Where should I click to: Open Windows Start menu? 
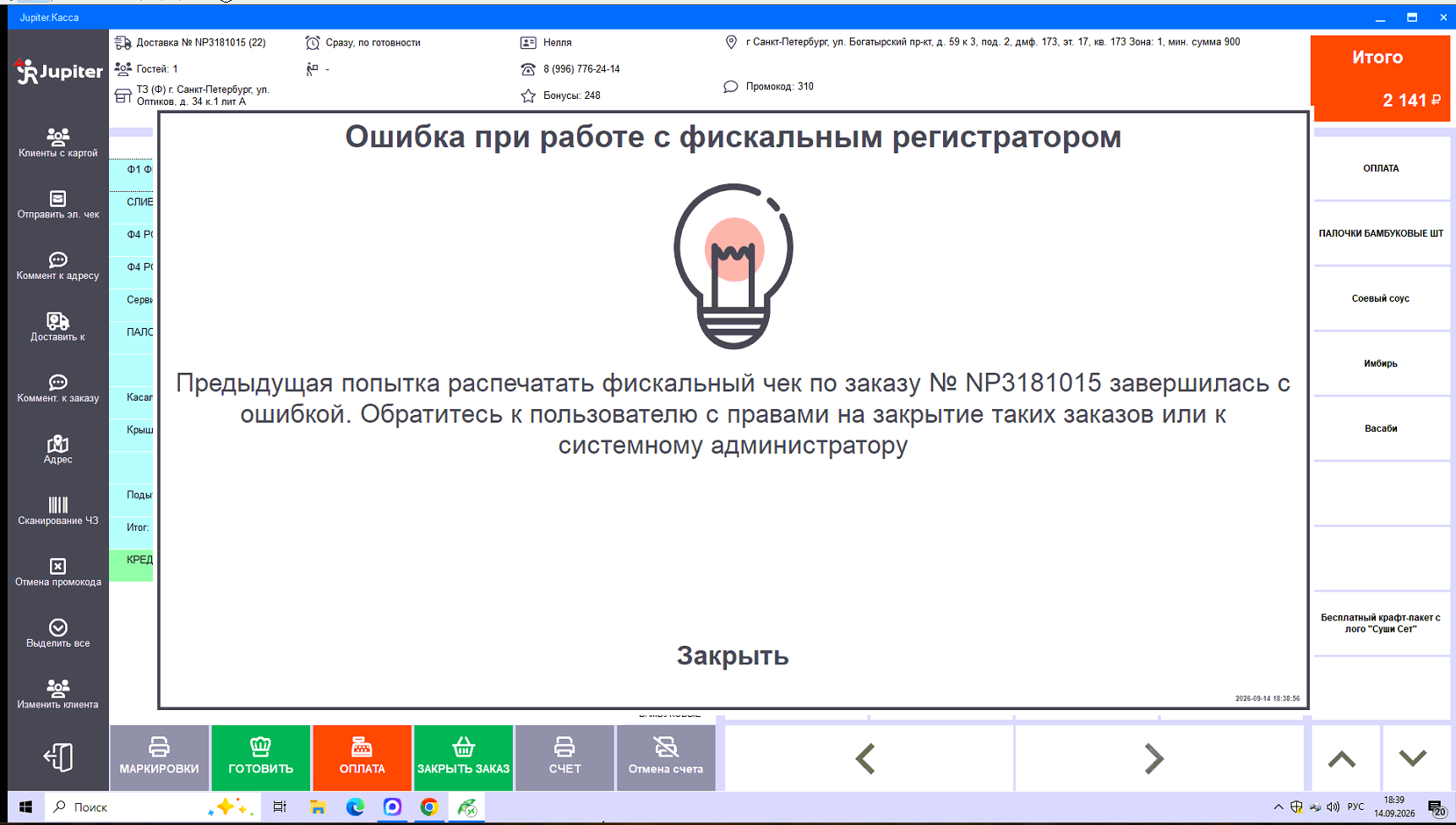click(x=25, y=807)
